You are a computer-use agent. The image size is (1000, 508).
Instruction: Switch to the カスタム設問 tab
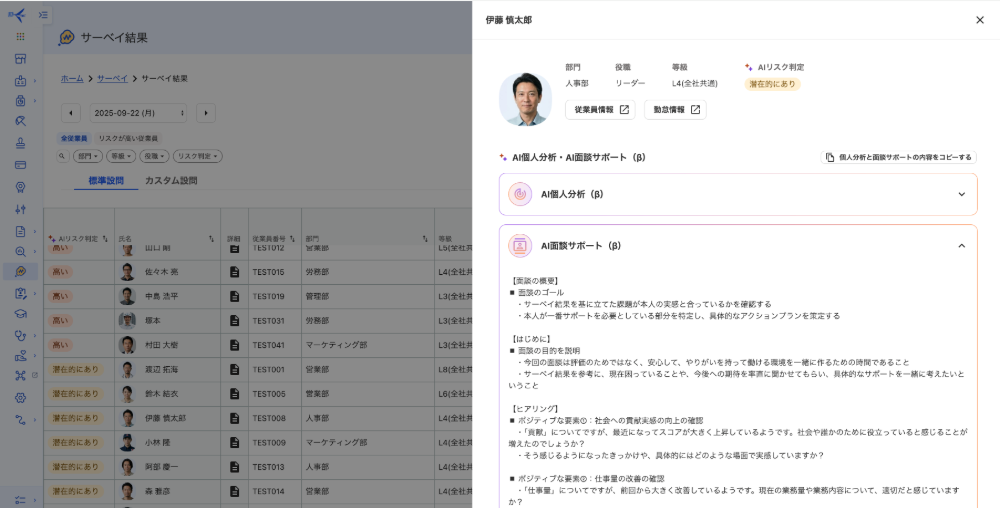pyautogui.click(x=171, y=181)
